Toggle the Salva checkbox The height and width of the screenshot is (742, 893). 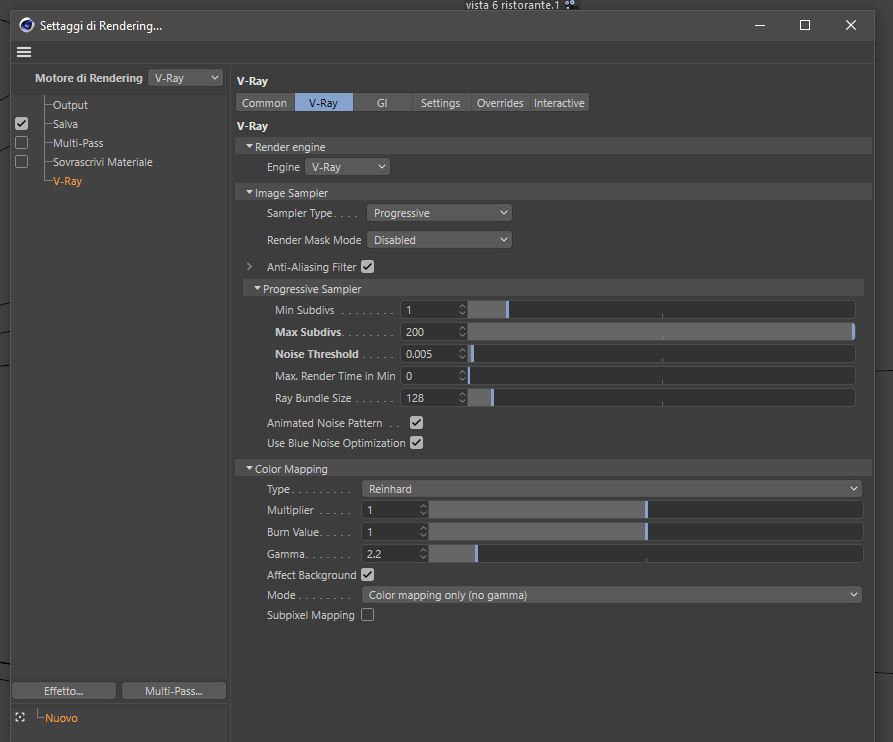[22, 124]
